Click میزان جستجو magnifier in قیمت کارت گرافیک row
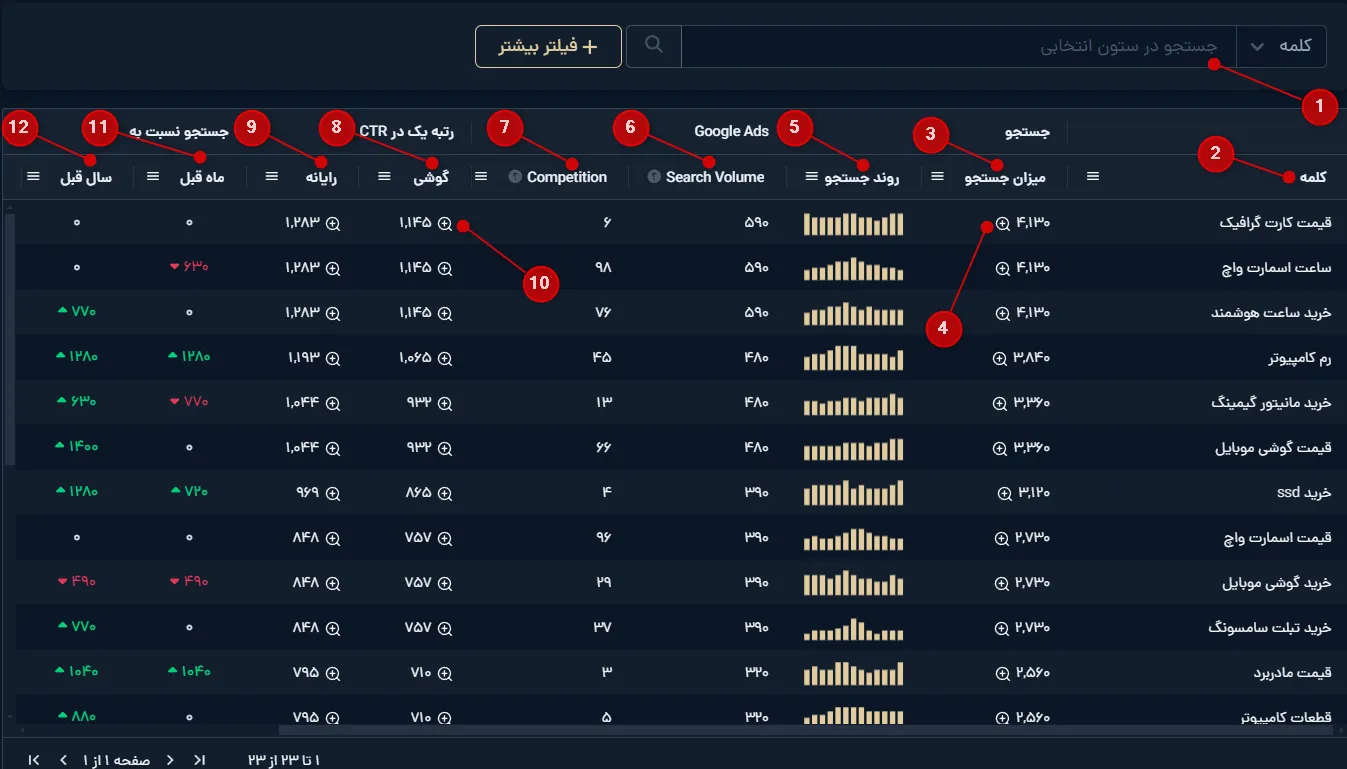 (1003, 223)
